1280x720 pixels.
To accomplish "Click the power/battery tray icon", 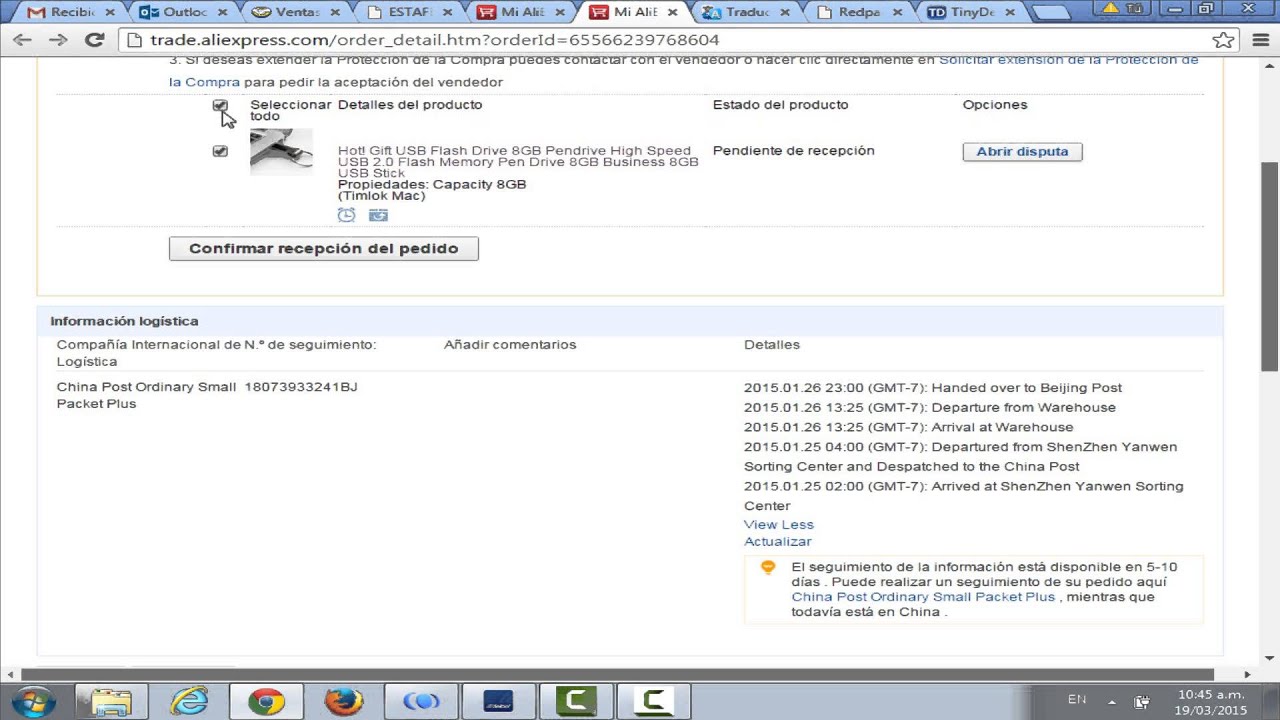I will click(1142, 701).
